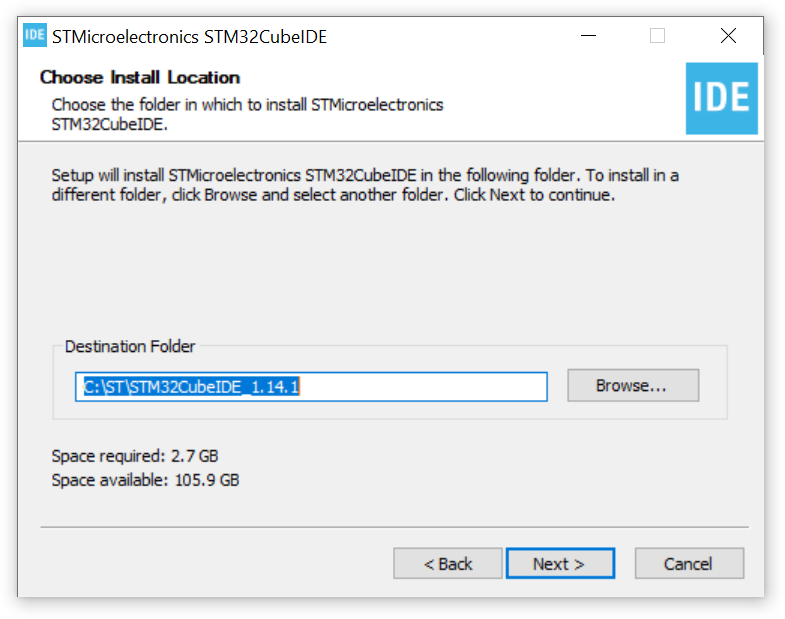The height and width of the screenshot is (619, 785).
Task: Click the large blue IDE logo
Action: pos(721,98)
